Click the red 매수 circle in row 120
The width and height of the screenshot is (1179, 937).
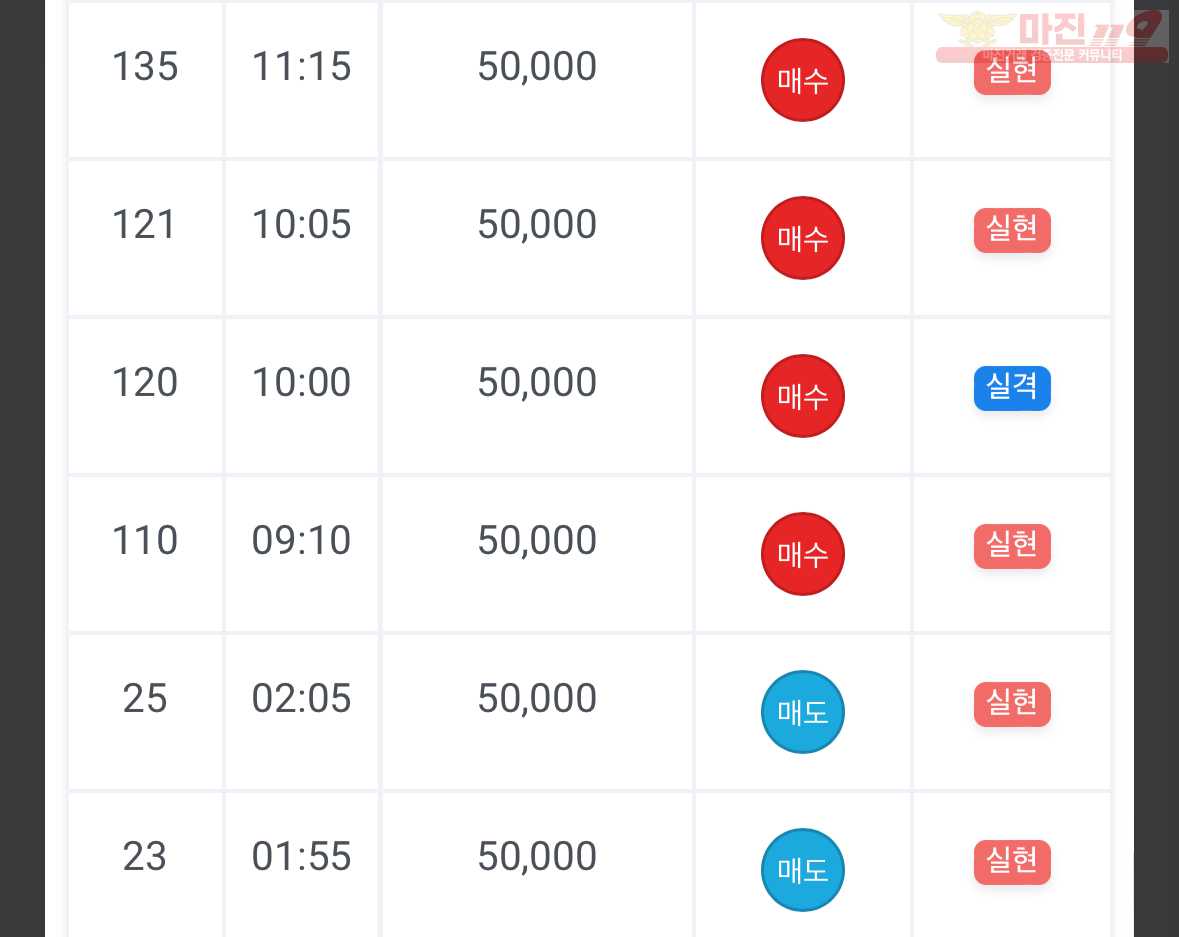coord(802,396)
